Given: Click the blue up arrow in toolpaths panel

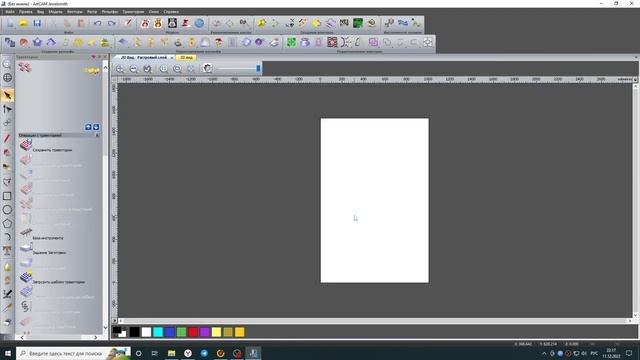Looking at the screenshot, I should tap(88, 127).
